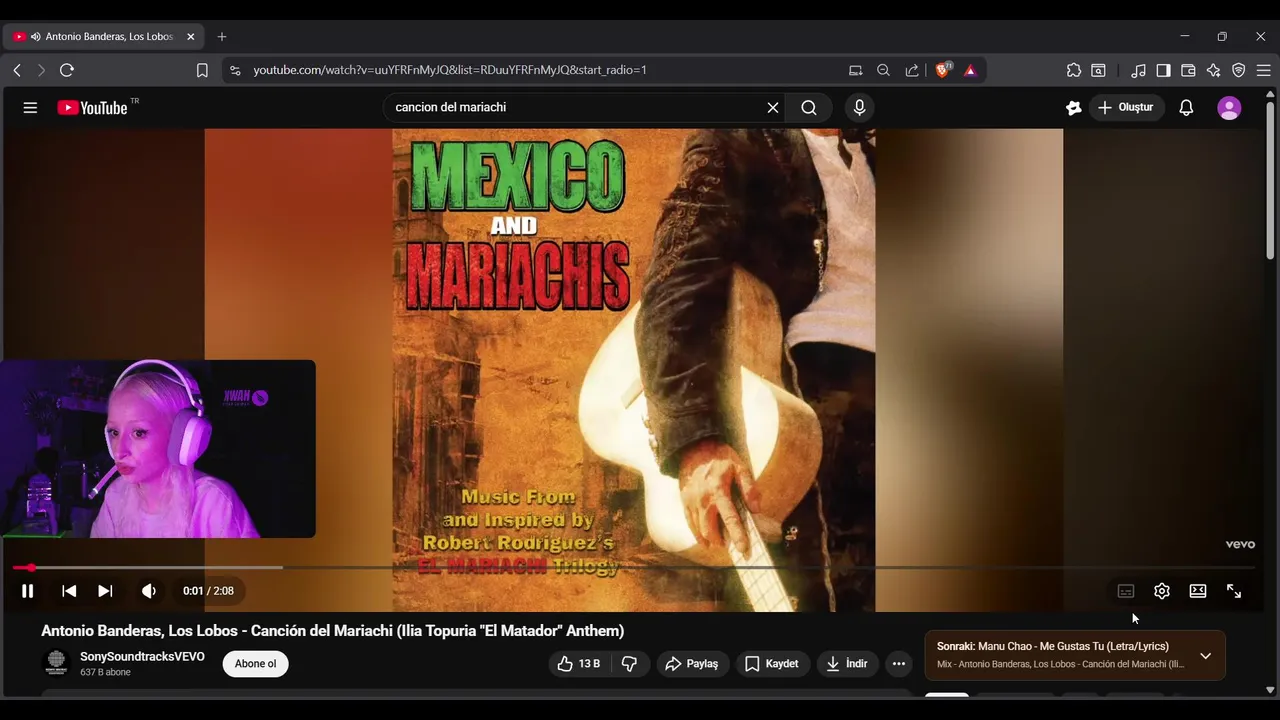Open the sparkle icon beside Oluştur
Image resolution: width=1280 pixels, height=720 pixels.
(1074, 108)
